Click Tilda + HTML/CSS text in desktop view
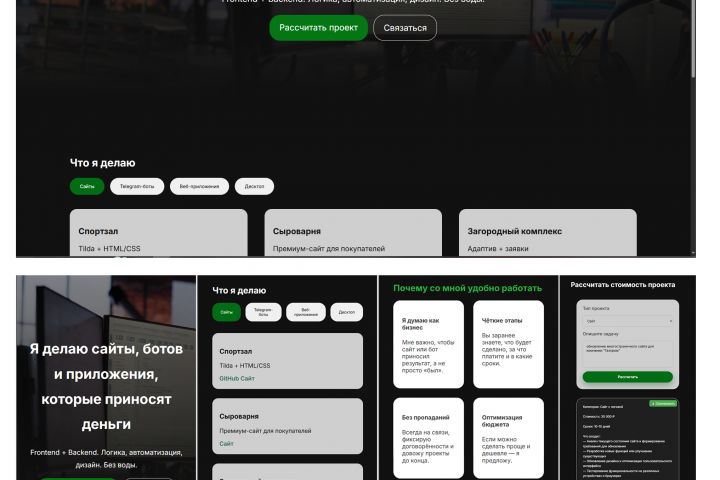This screenshot has height=480, width=720. (109, 248)
